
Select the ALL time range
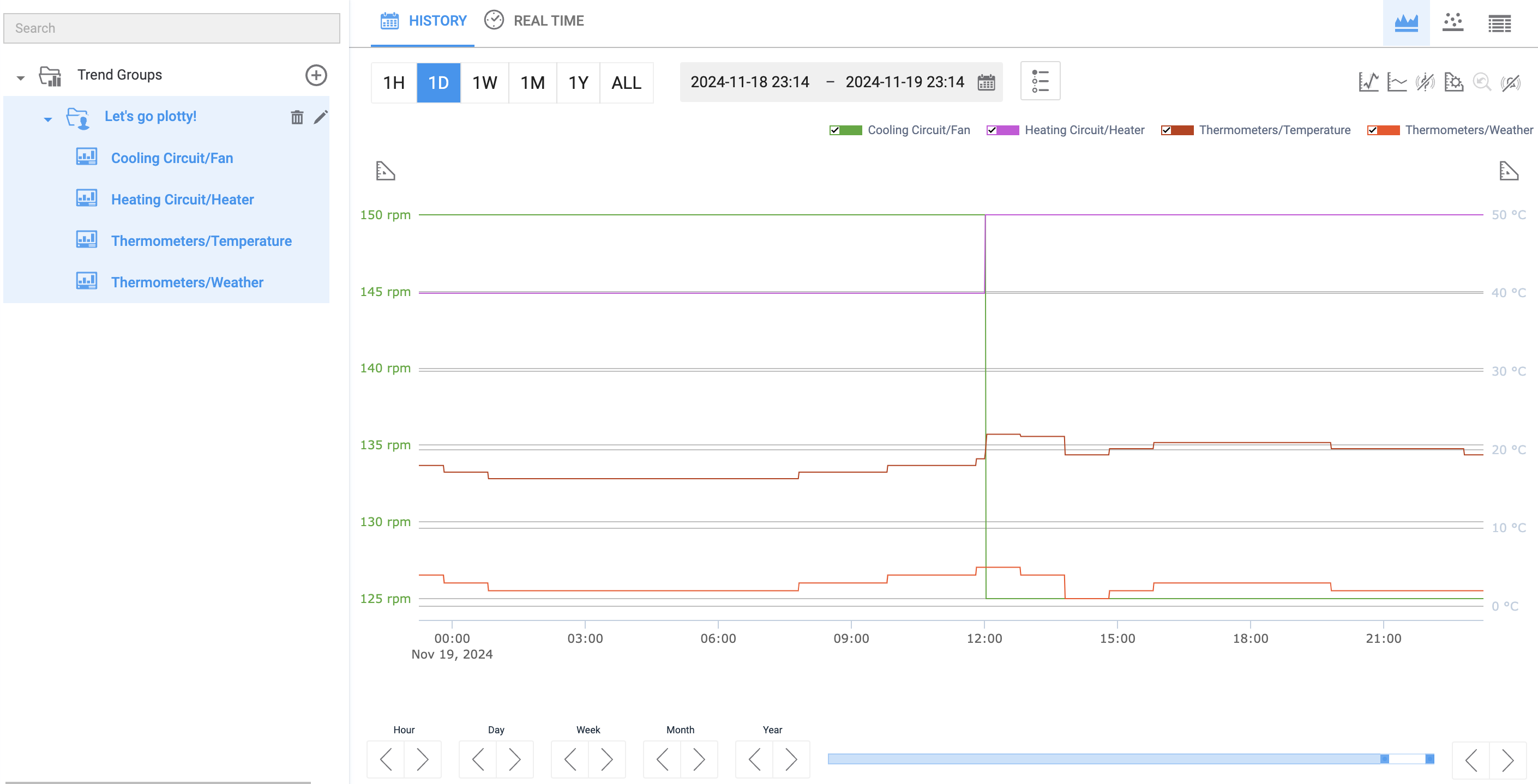tap(626, 82)
